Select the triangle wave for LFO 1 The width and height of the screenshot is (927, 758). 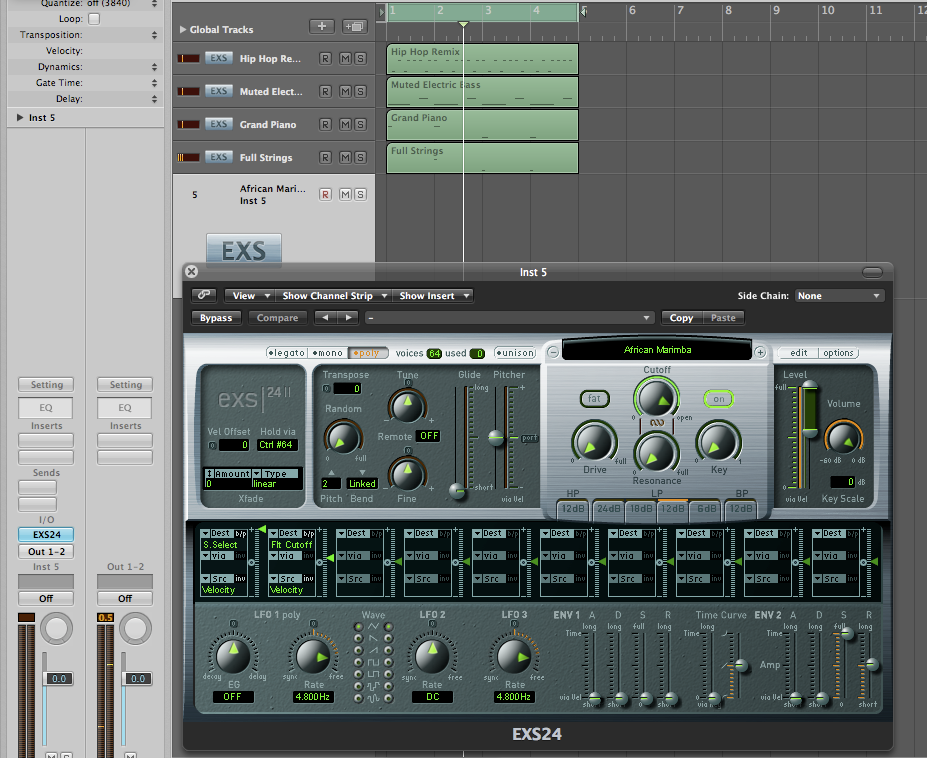(x=358, y=626)
